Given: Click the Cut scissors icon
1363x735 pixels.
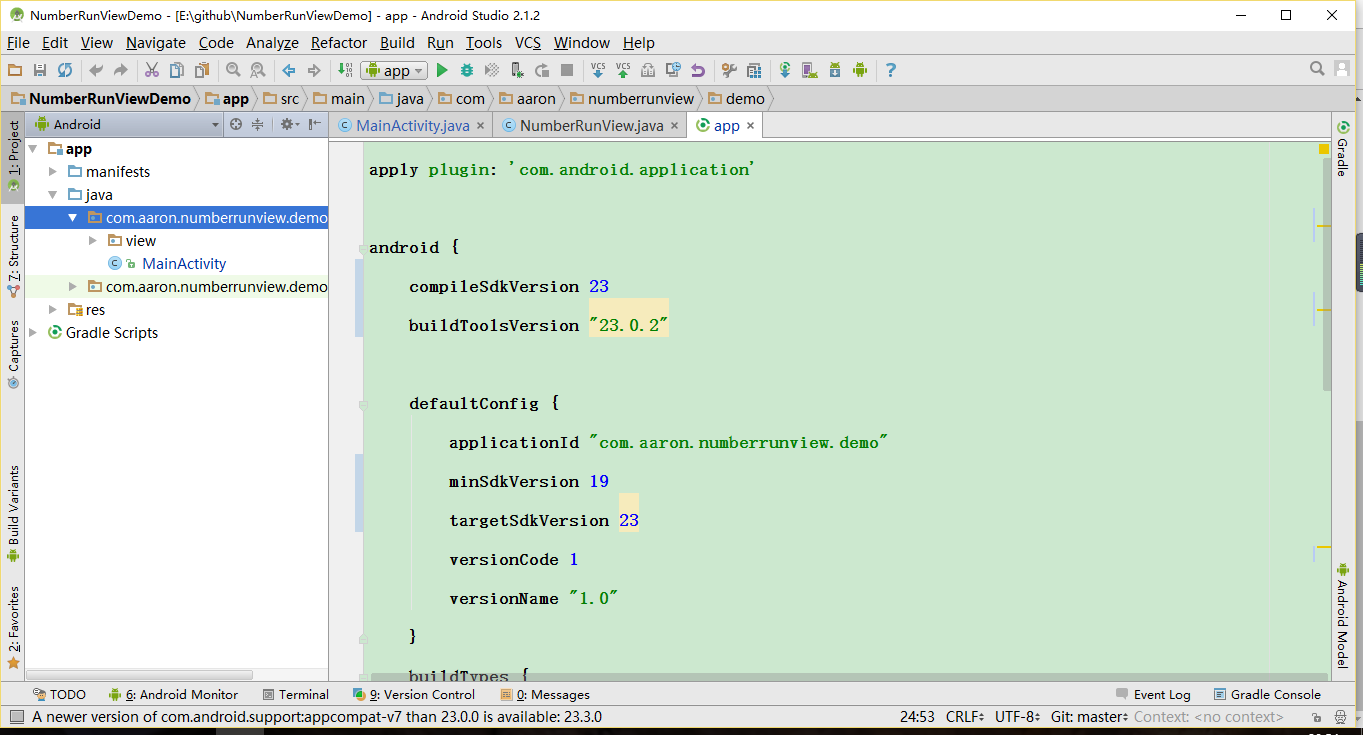Looking at the screenshot, I should pyautogui.click(x=152, y=70).
